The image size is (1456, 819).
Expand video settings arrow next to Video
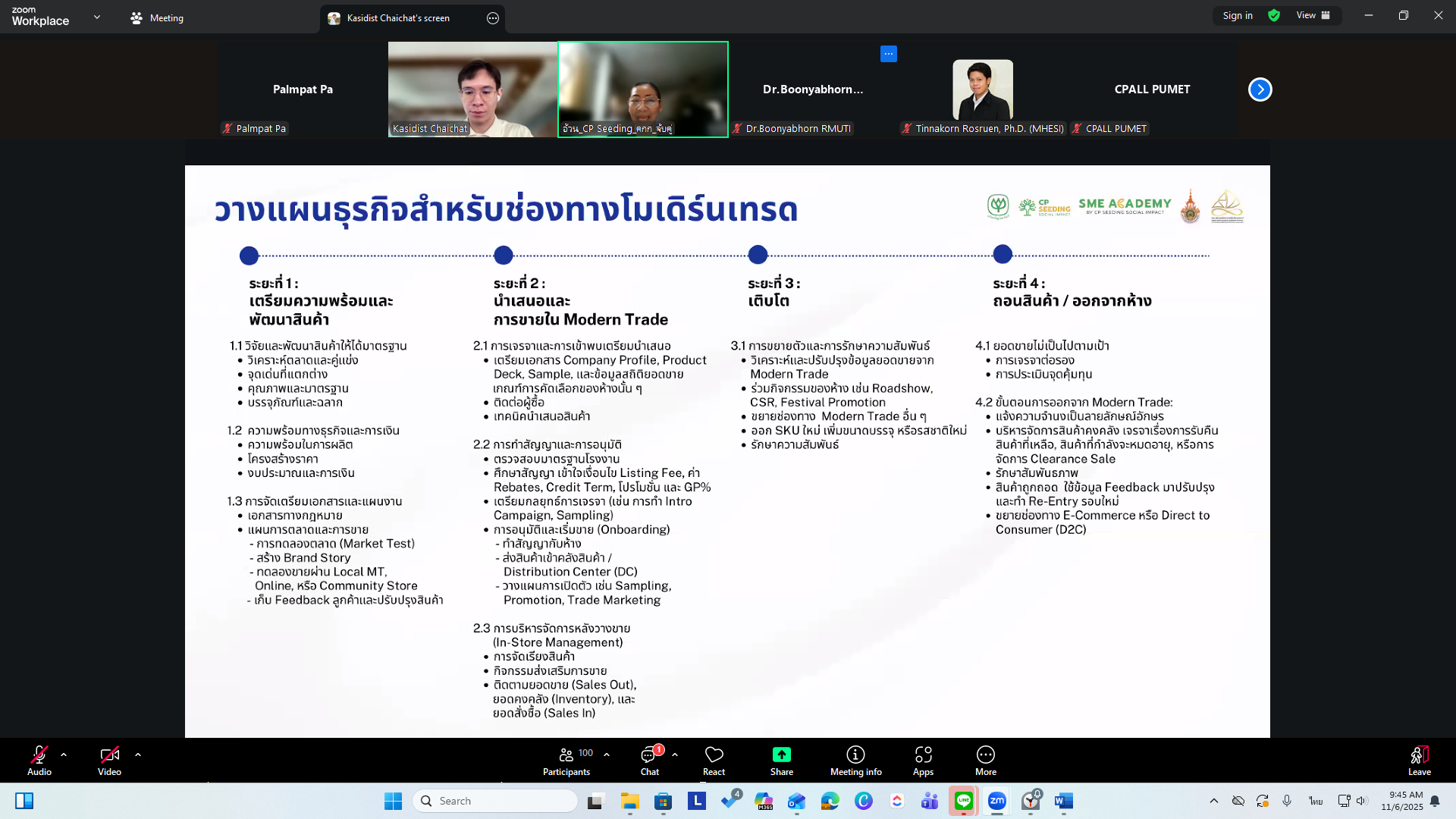(x=138, y=755)
